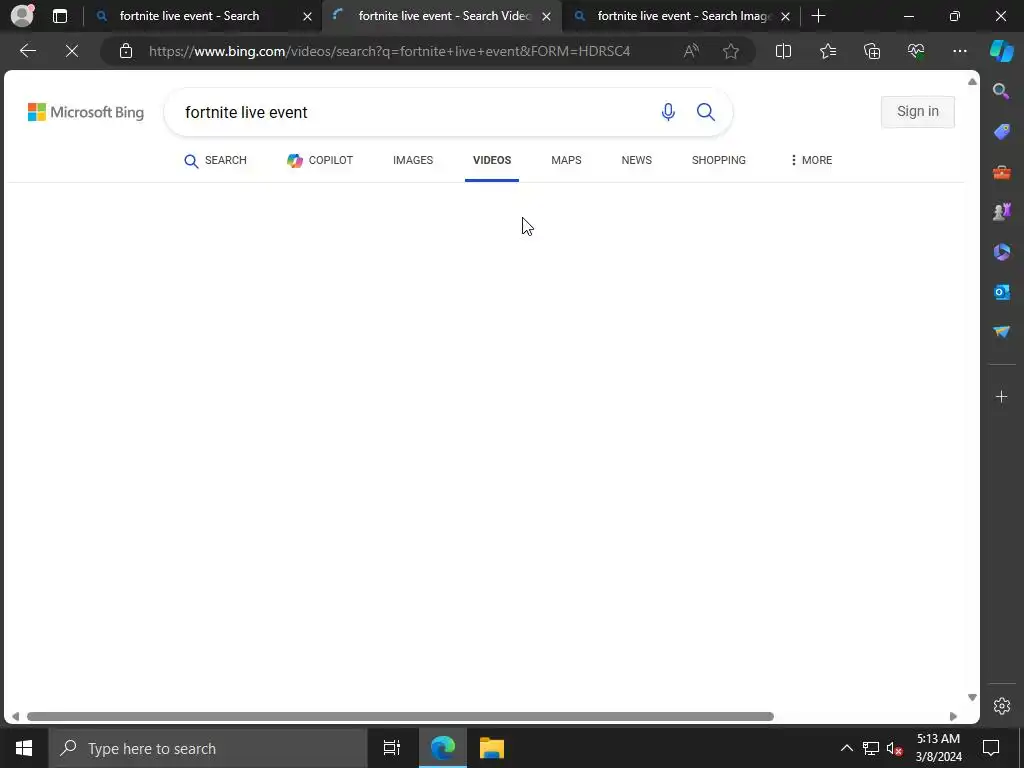Switch to 'fortnite live event - Search' browser tab
Image resolution: width=1024 pixels, height=768 pixels.
tap(202, 16)
